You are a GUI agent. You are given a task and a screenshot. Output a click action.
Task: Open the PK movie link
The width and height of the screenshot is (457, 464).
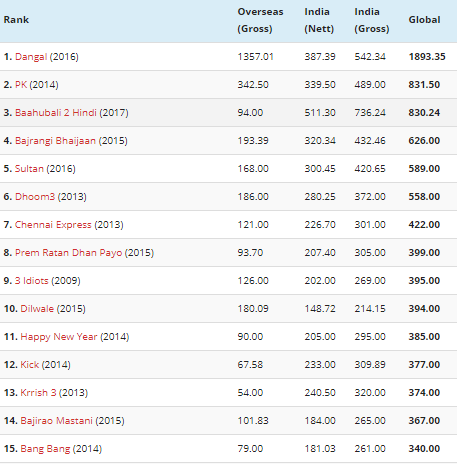21,85
